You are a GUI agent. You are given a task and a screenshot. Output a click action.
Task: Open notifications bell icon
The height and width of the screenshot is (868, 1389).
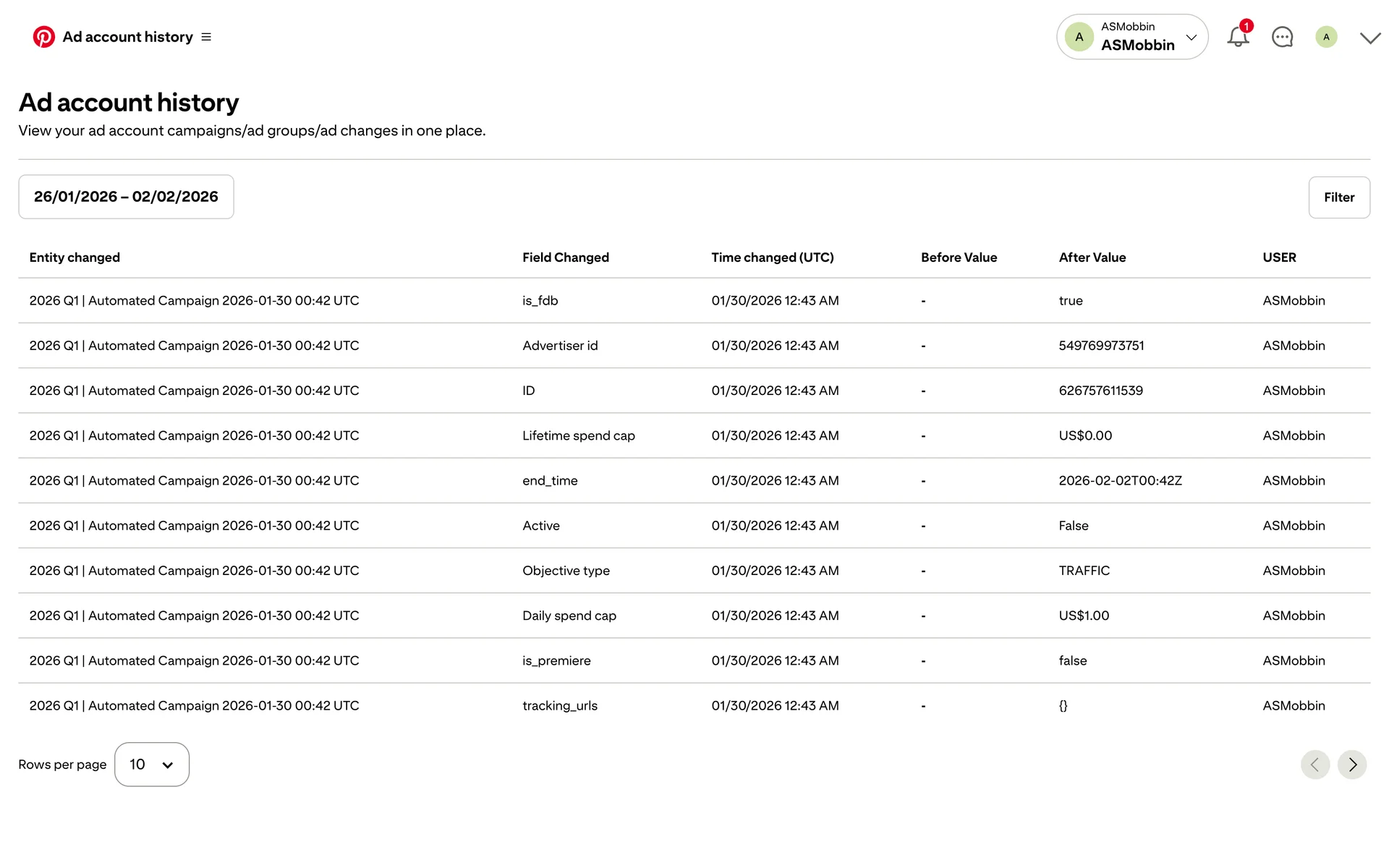[1238, 37]
